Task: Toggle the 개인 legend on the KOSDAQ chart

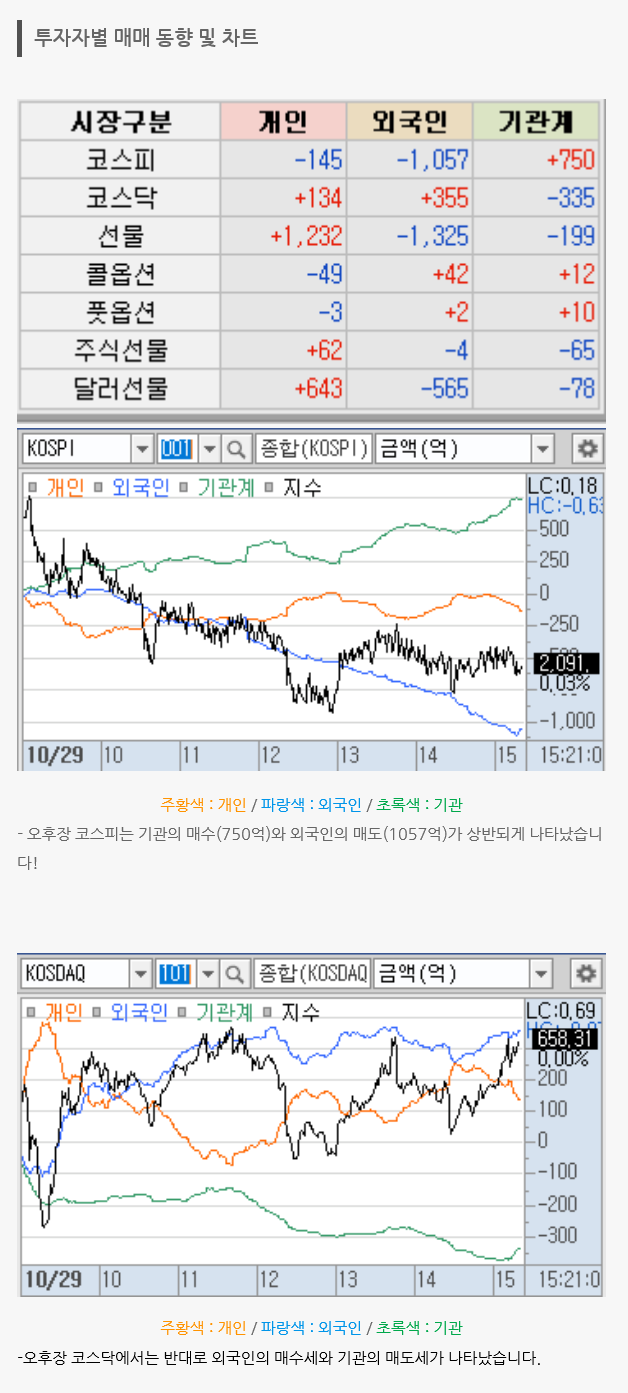Action: [60, 1012]
